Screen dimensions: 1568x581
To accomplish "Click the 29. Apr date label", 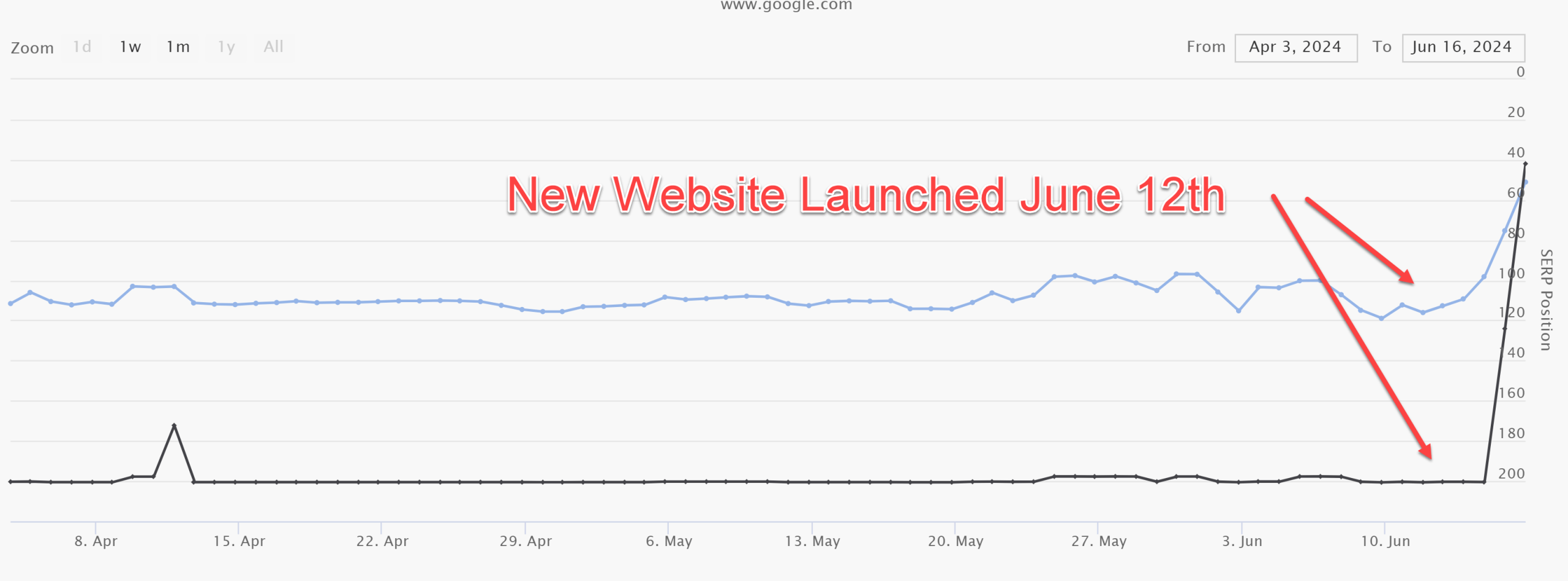I will [526, 541].
